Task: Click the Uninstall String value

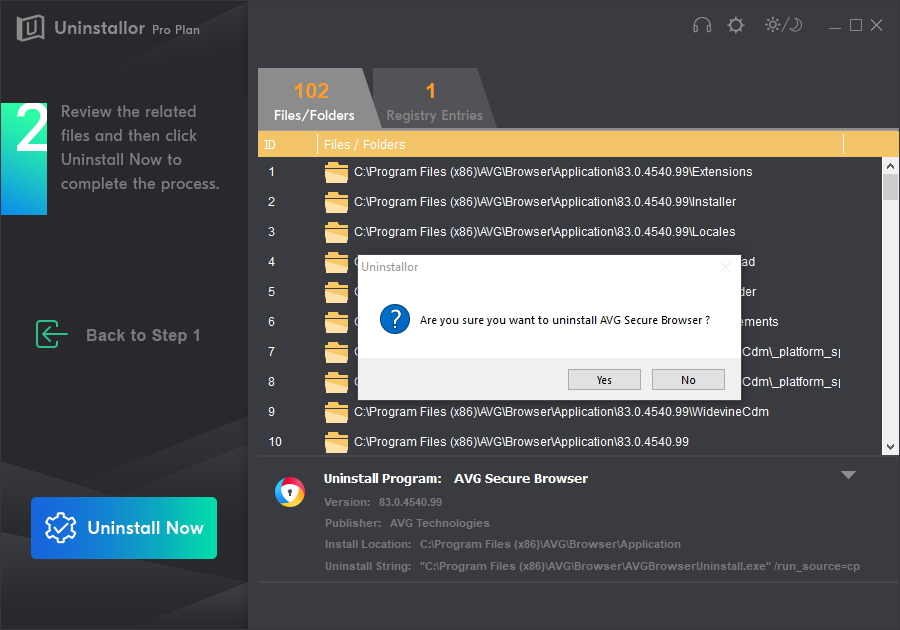Action: coord(639,566)
